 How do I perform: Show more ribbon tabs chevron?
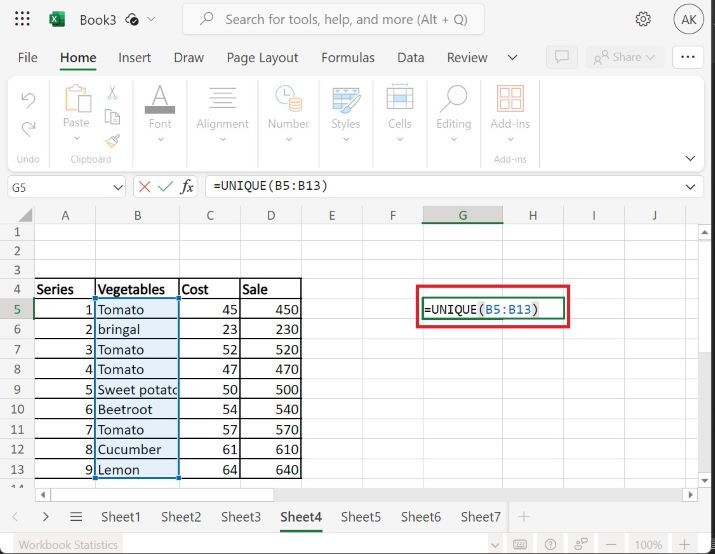click(x=513, y=57)
